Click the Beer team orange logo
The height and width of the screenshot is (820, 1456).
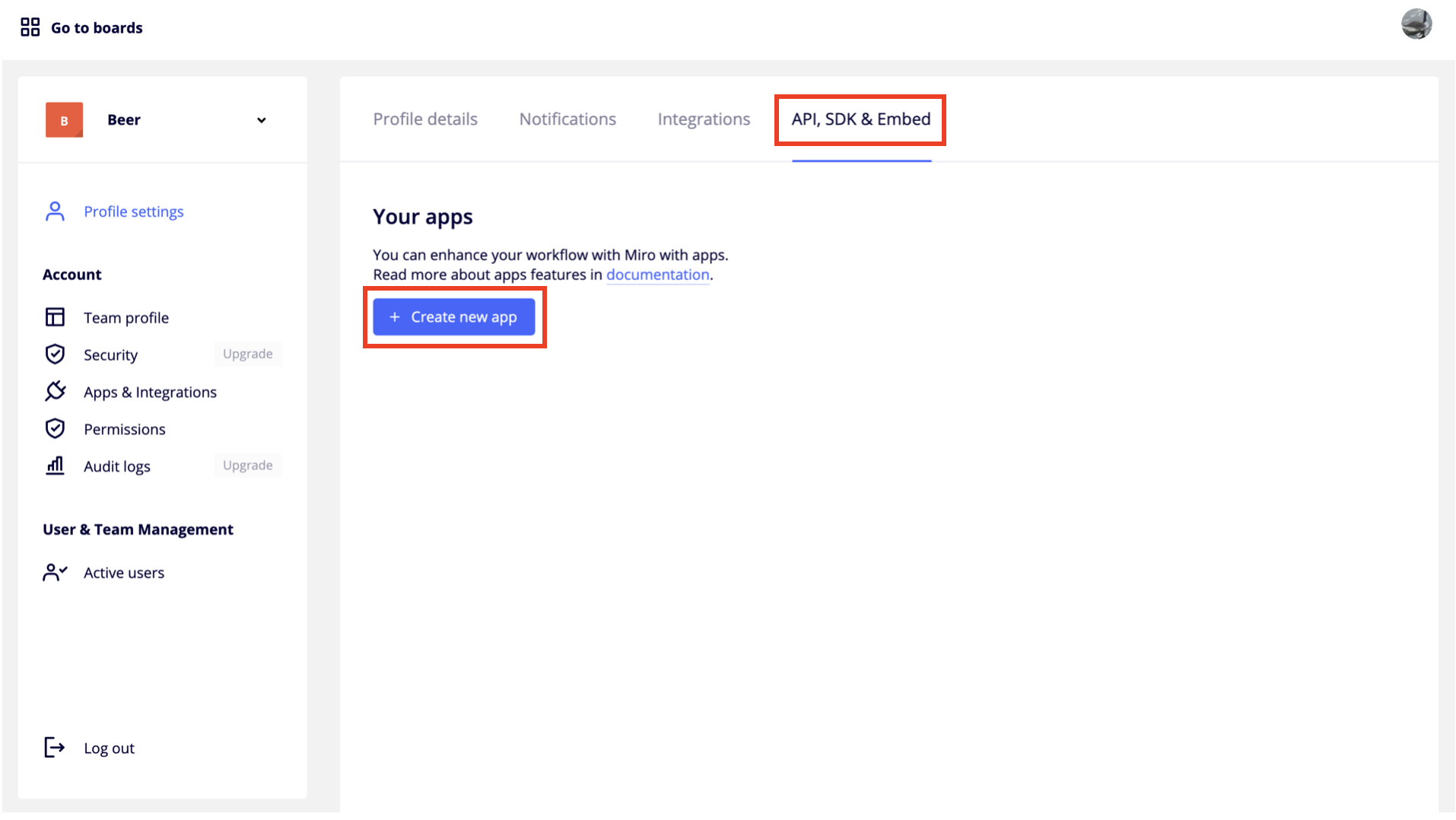[64, 120]
